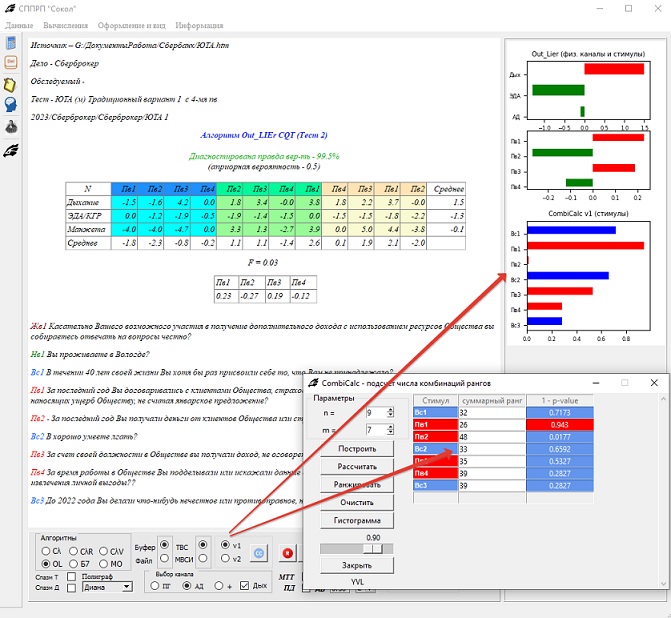671x618 pixels.
Task: Click the n value input field
Action: [x=376, y=413]
